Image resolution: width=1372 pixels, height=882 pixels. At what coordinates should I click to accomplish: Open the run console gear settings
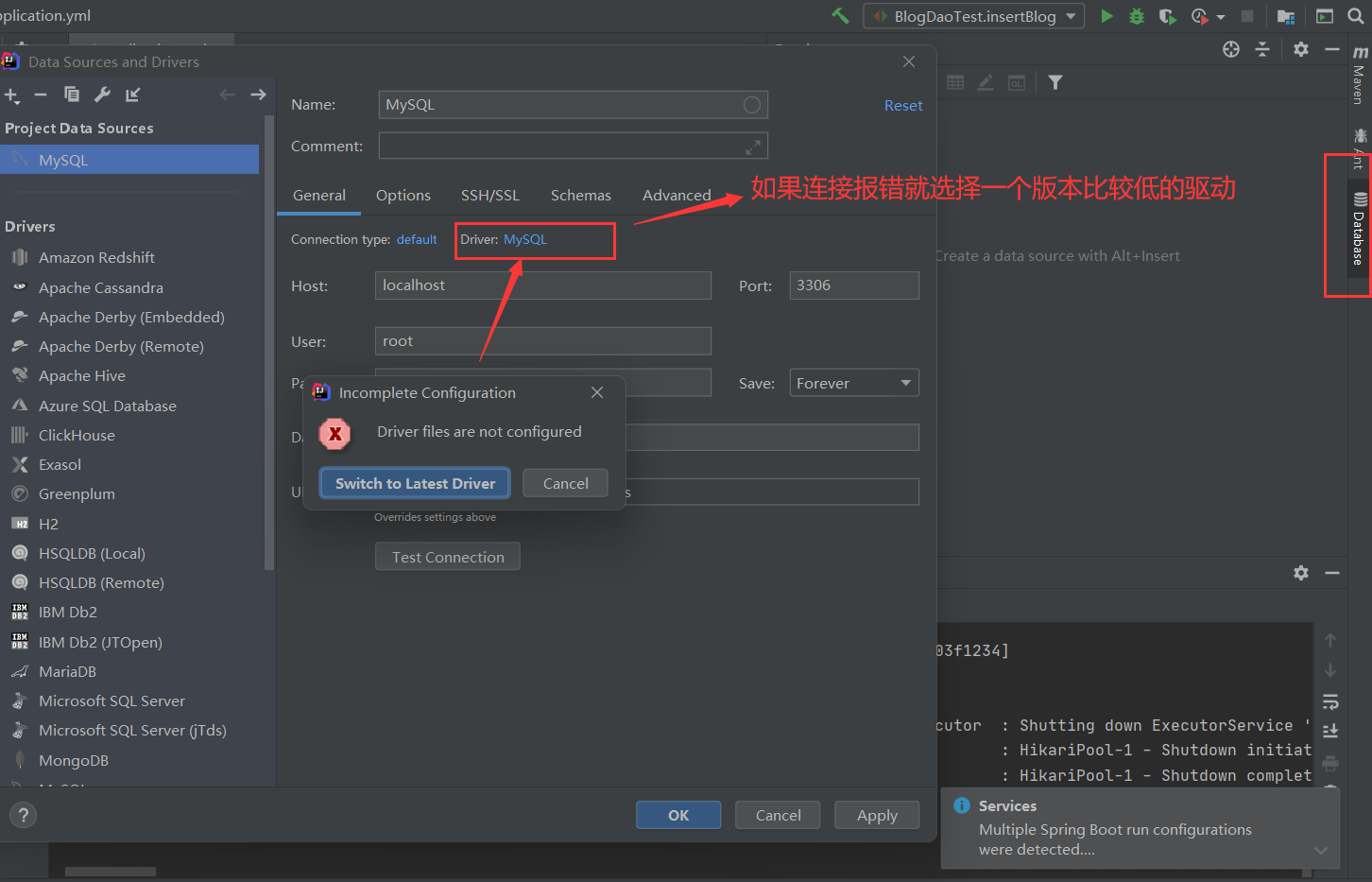click(x=1301, y=573)
